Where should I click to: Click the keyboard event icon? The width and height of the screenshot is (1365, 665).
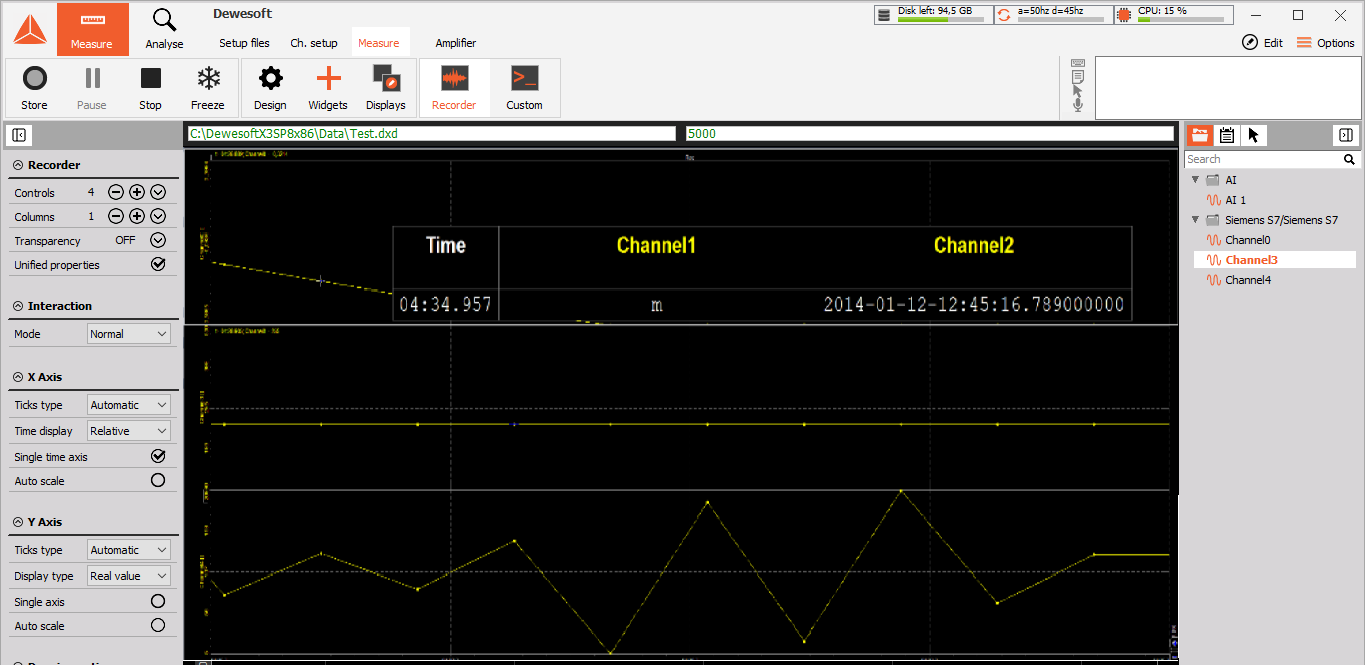pos(1078,62)
